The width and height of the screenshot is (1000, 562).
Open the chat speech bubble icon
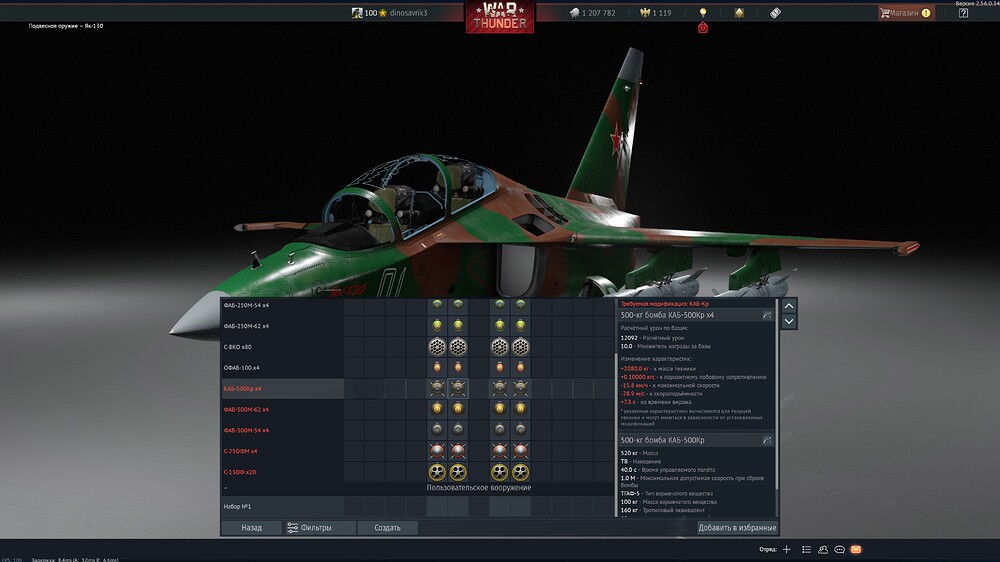(x=839, y=549)
